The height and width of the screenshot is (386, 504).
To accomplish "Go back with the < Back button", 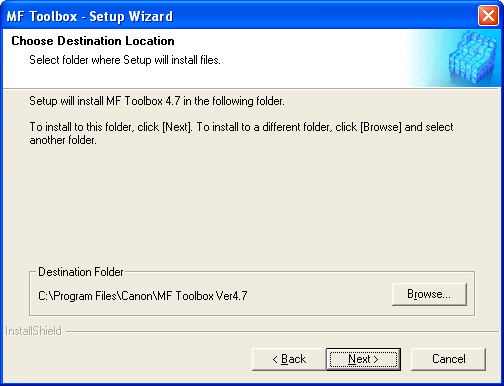I will (289, 359).
